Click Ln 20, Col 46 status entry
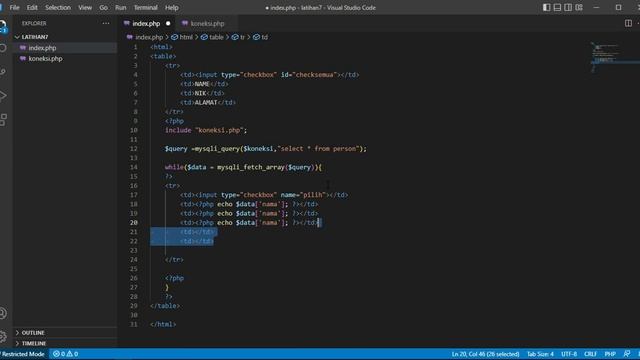Viewport: 640px width, 360px height. pos(485,354)
